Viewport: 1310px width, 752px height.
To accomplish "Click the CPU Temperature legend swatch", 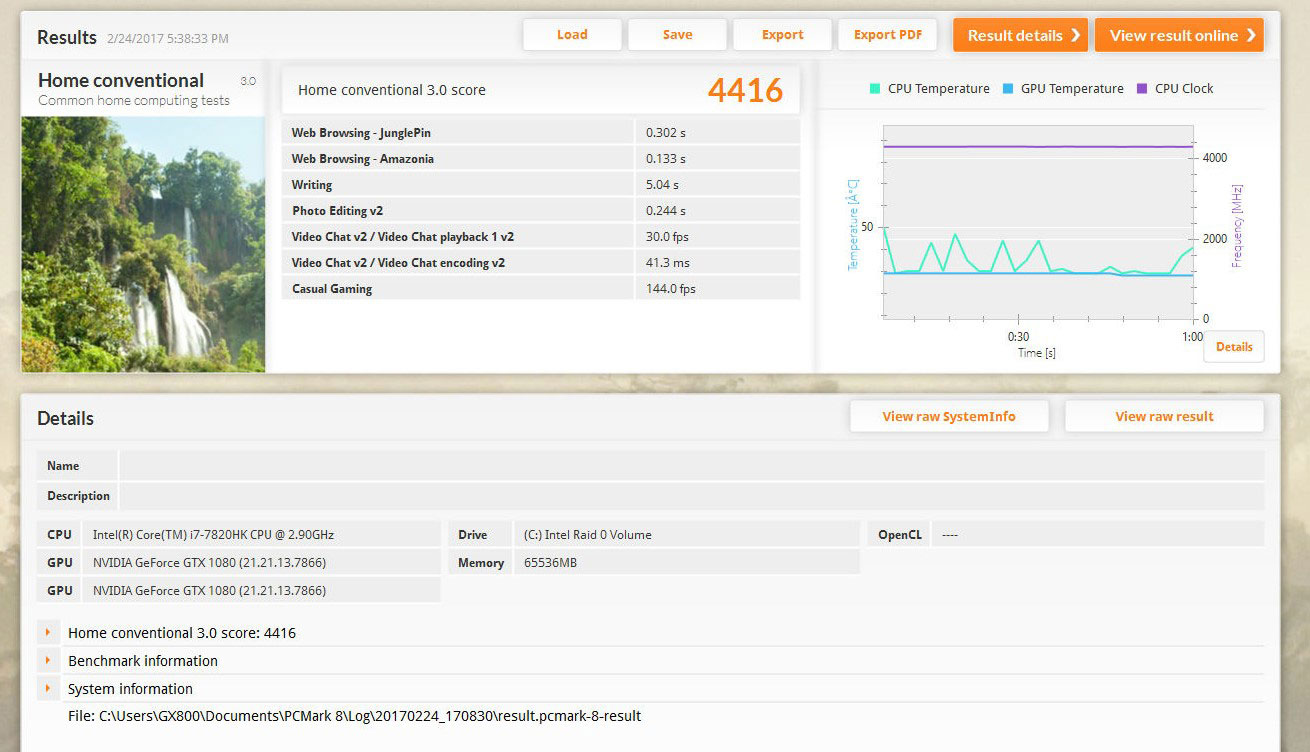I will tap(875, 89).
